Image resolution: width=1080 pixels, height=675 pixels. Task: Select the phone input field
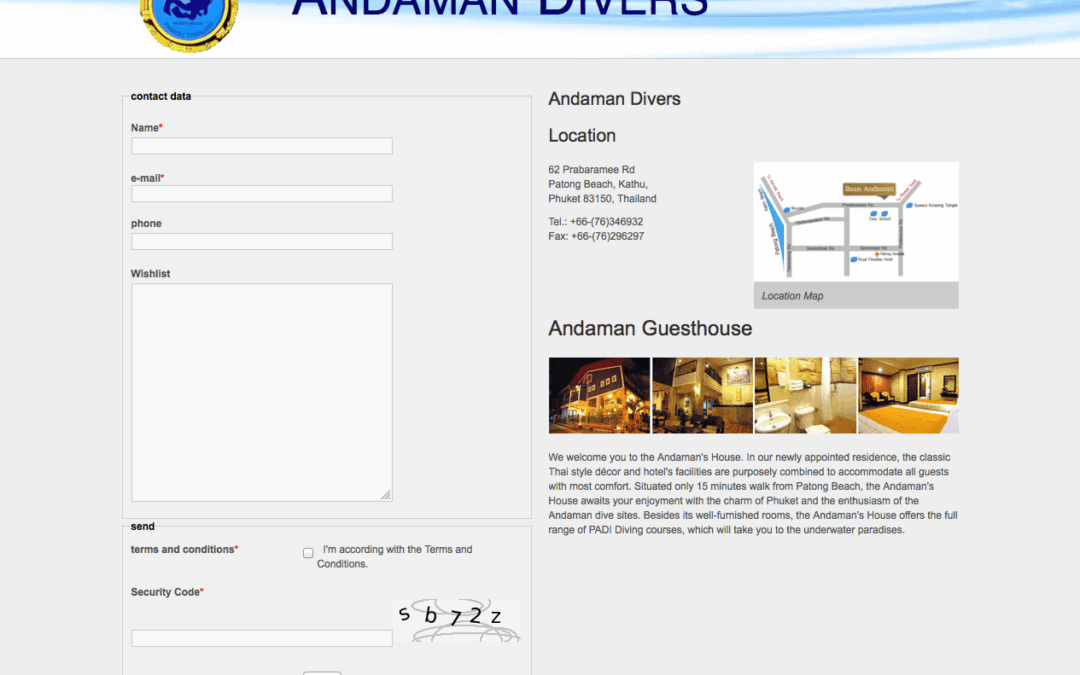point(262,241)
